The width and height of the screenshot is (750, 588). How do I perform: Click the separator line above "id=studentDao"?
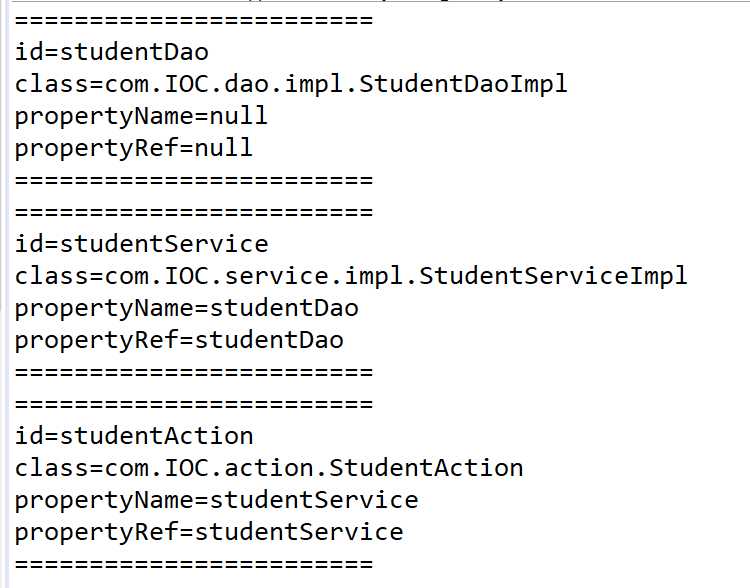tap(194, 21)
